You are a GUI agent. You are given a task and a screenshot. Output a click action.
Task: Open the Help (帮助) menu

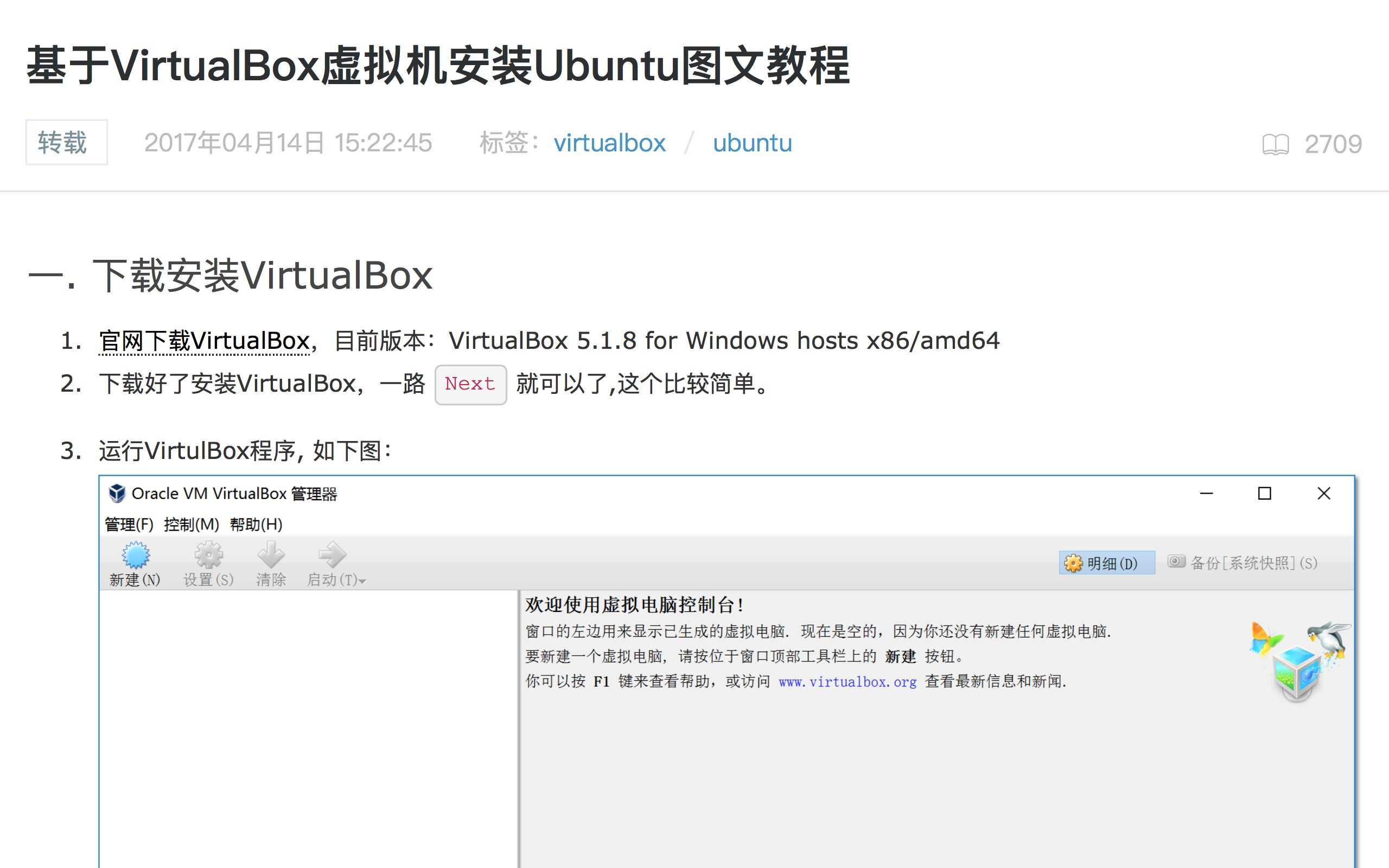click(256, 524)
